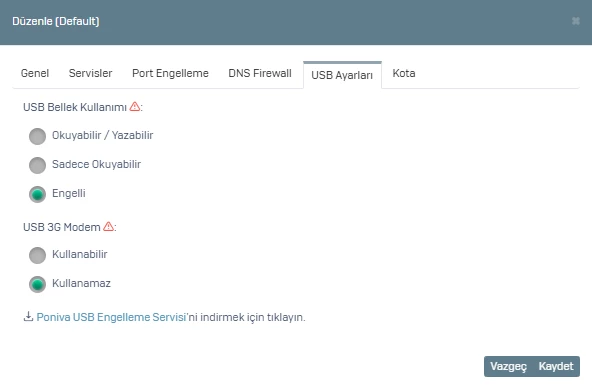Select the USB Ayarları tab
This screenshot has height=389, width=592.
342,75
